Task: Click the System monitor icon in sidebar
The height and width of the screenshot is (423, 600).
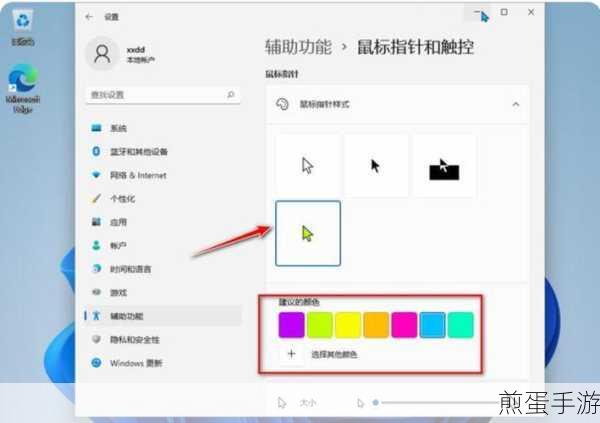Action: (96, 128)
